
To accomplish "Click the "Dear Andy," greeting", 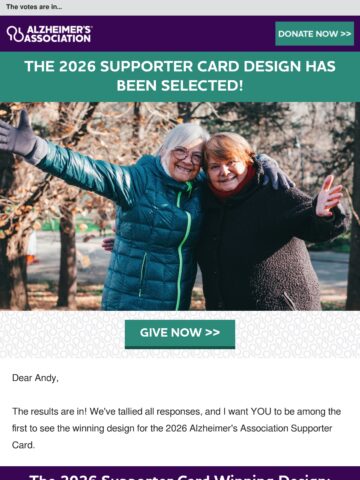I will click(x=35, y=378).
